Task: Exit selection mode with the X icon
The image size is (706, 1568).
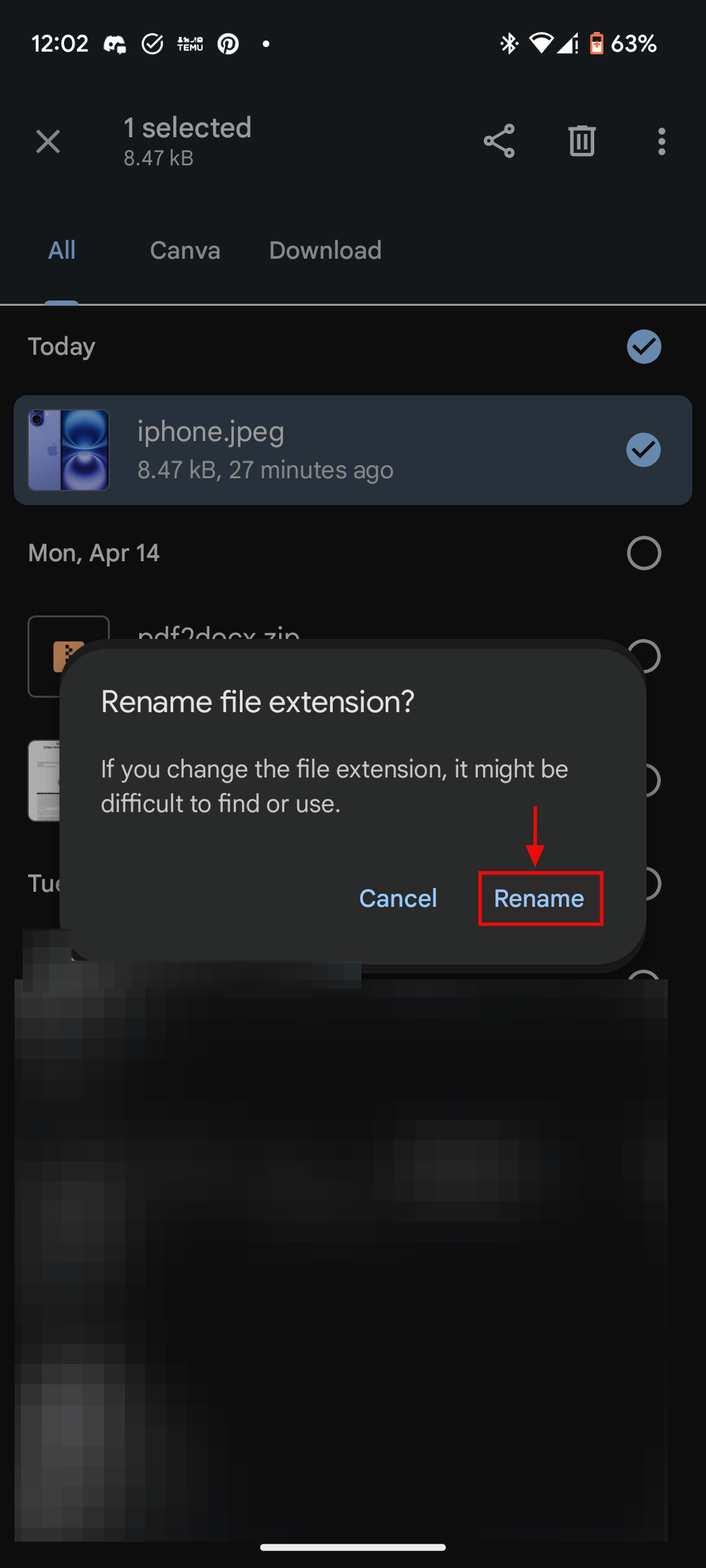Action: click(47, 141)
